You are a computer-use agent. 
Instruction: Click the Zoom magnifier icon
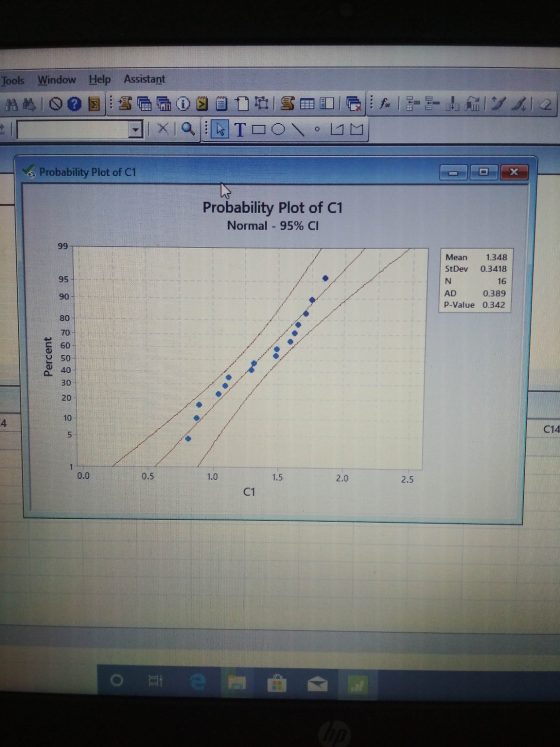(188, 129)
